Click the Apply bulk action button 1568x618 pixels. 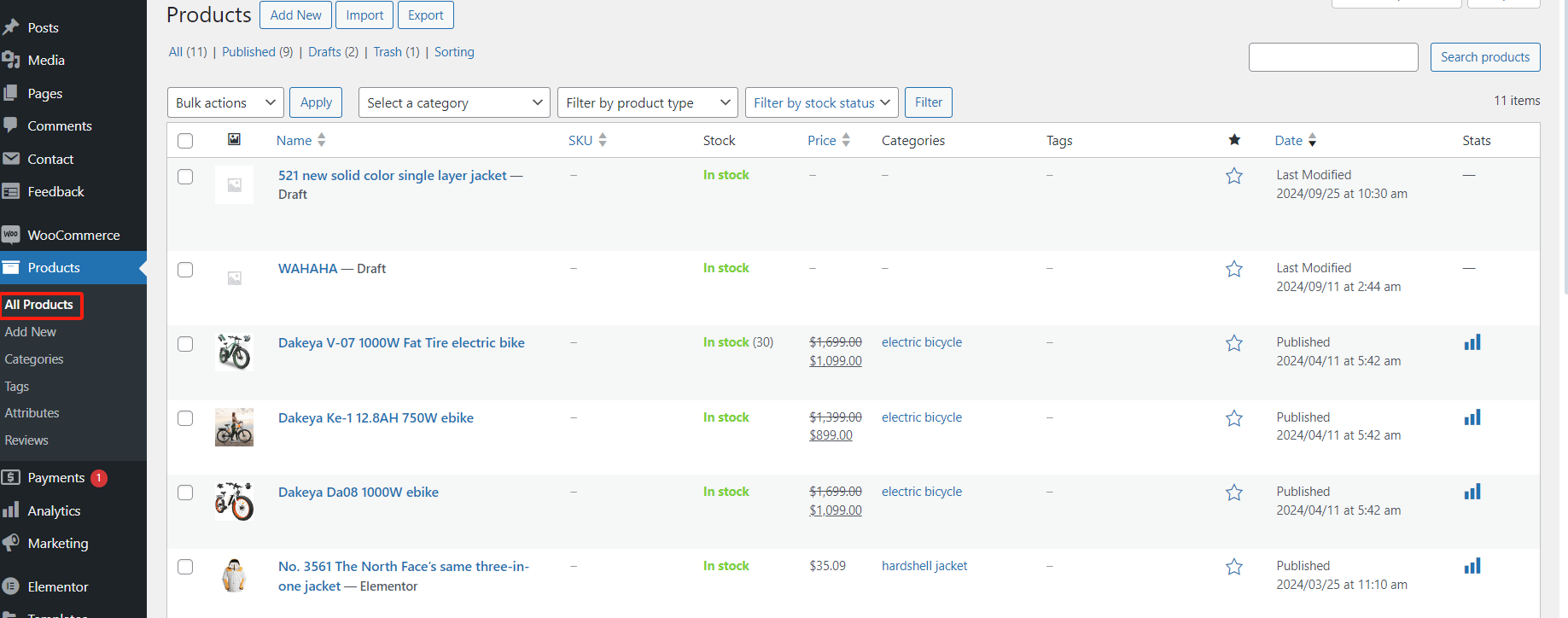316,102
